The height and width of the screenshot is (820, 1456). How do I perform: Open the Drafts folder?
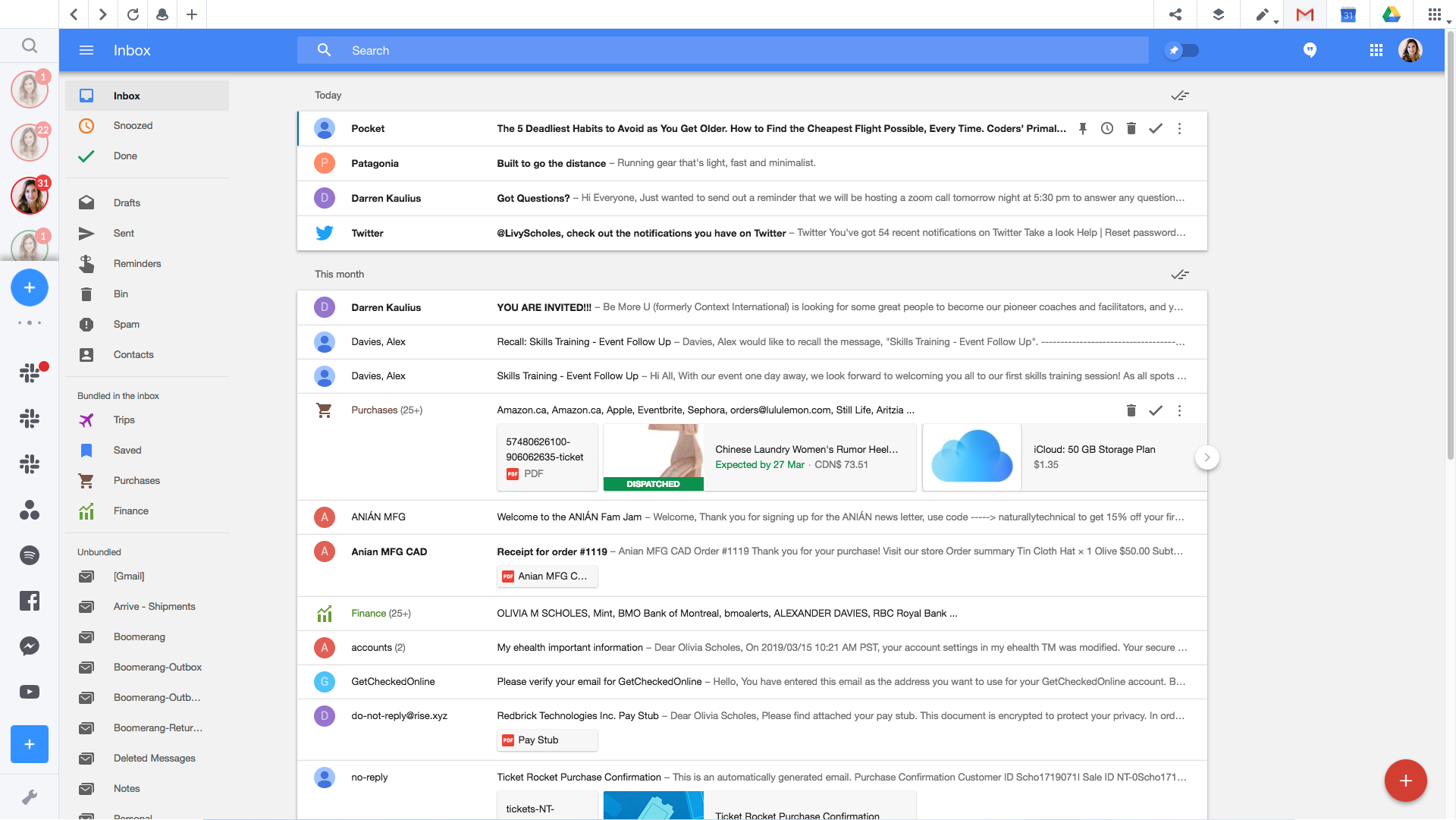147,203
